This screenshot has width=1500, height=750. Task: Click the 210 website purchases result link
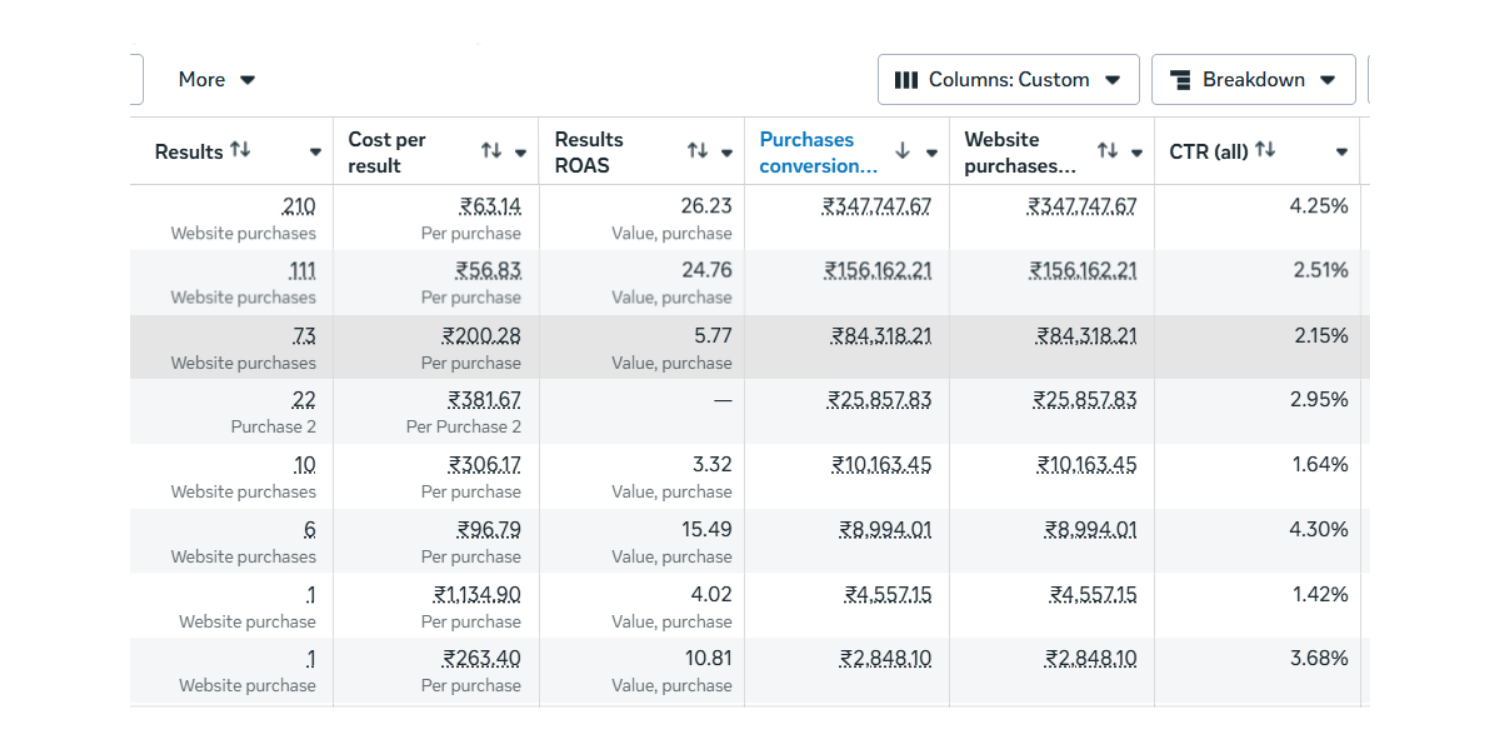click(298, 206)
